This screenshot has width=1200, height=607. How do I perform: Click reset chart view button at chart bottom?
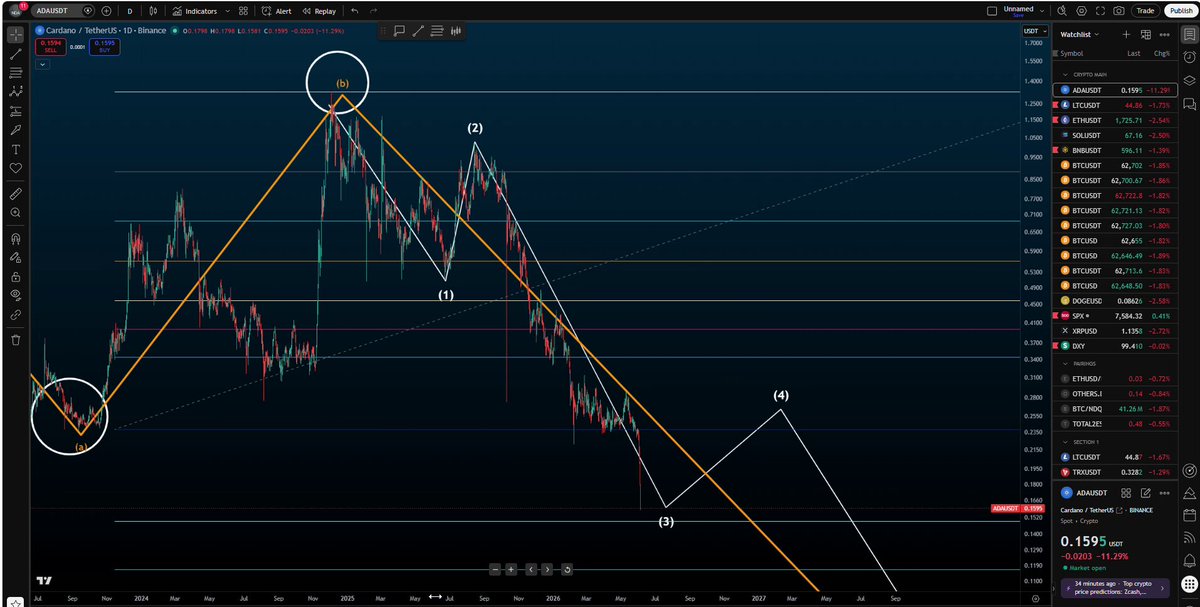(567, 569)
